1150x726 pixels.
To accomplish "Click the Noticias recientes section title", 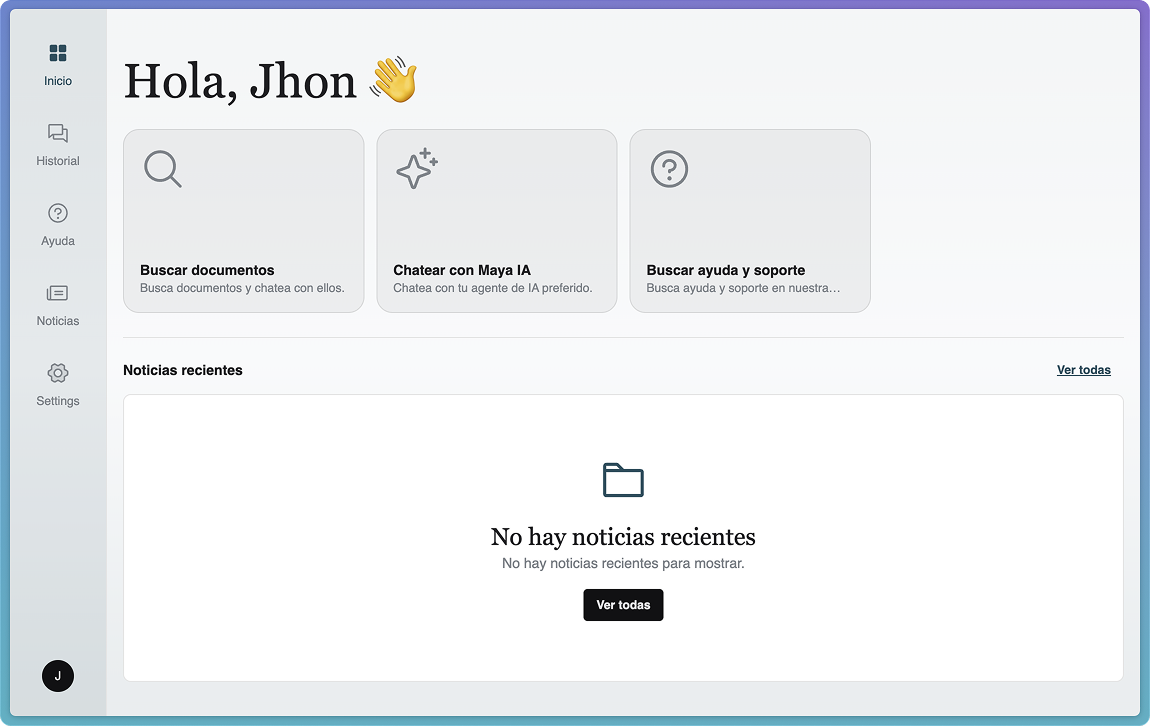I will point(181,370).
